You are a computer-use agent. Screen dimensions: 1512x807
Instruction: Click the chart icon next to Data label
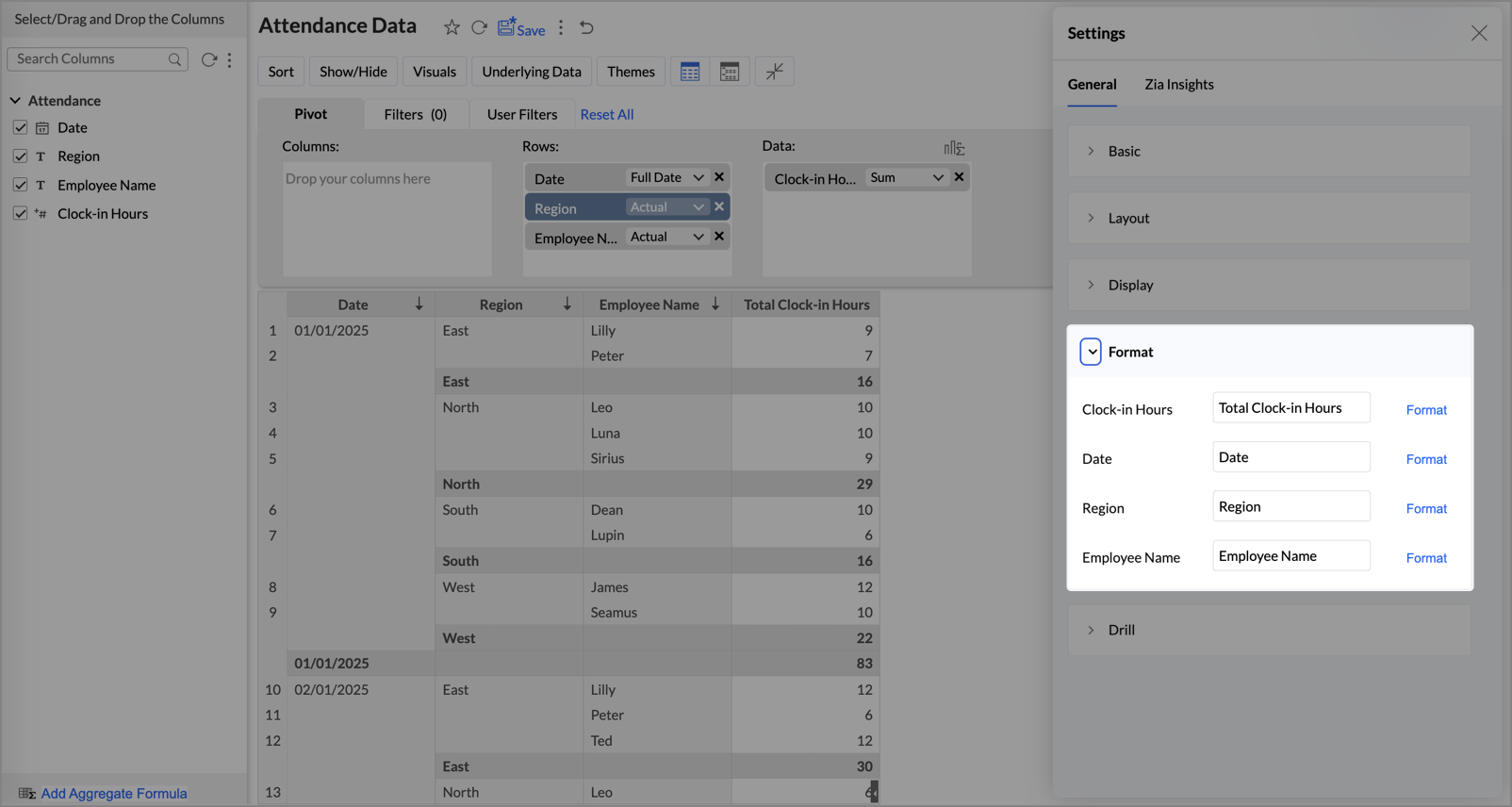pos(954,148)
